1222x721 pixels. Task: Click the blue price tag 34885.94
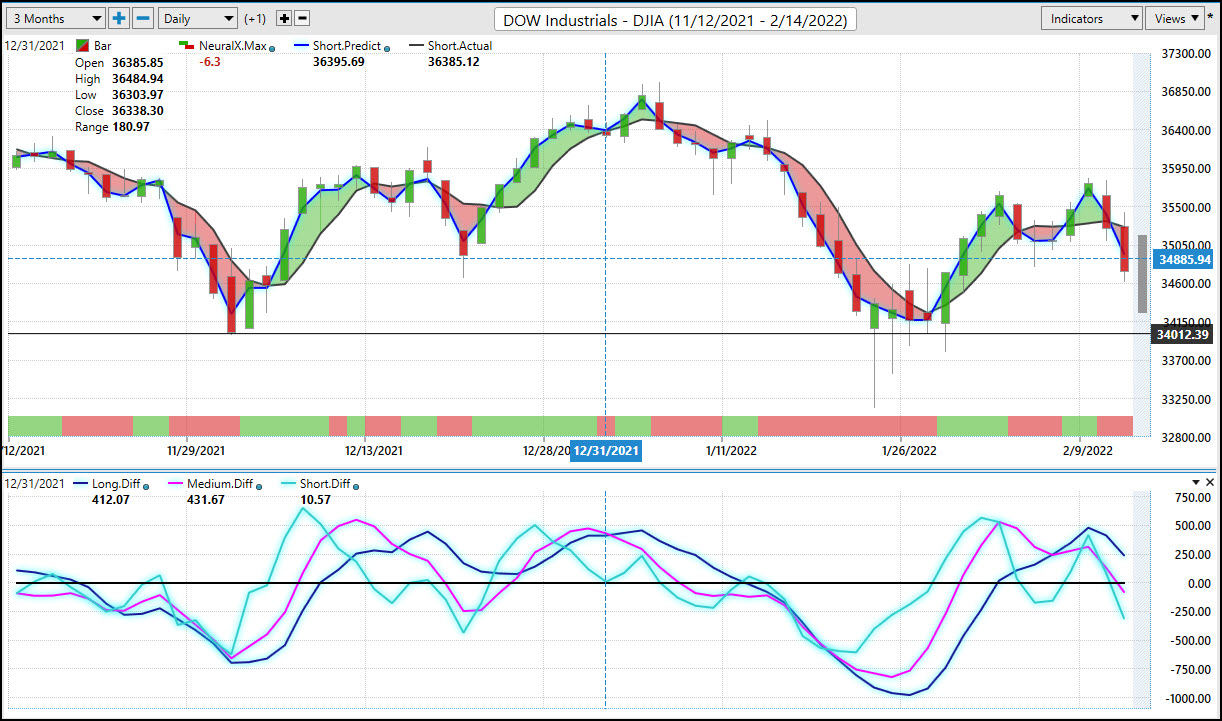click(1183, 259)
